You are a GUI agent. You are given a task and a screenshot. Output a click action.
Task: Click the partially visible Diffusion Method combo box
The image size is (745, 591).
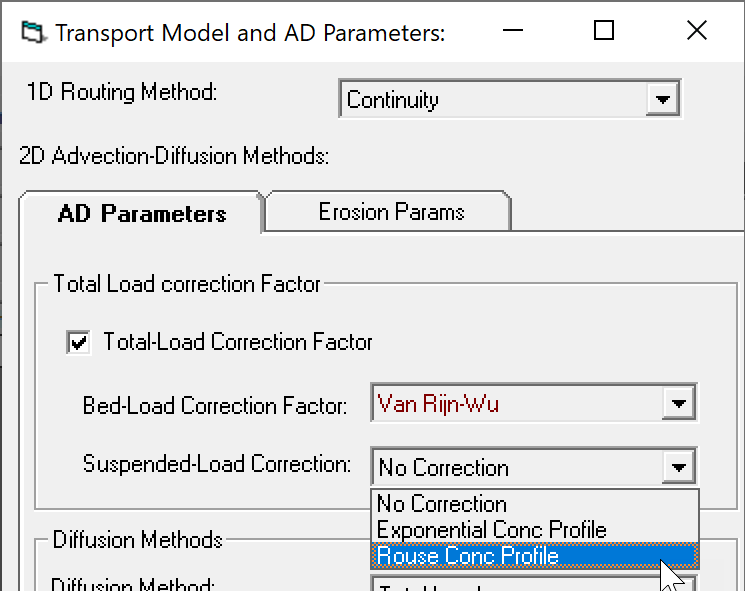(x=534, y=584)
